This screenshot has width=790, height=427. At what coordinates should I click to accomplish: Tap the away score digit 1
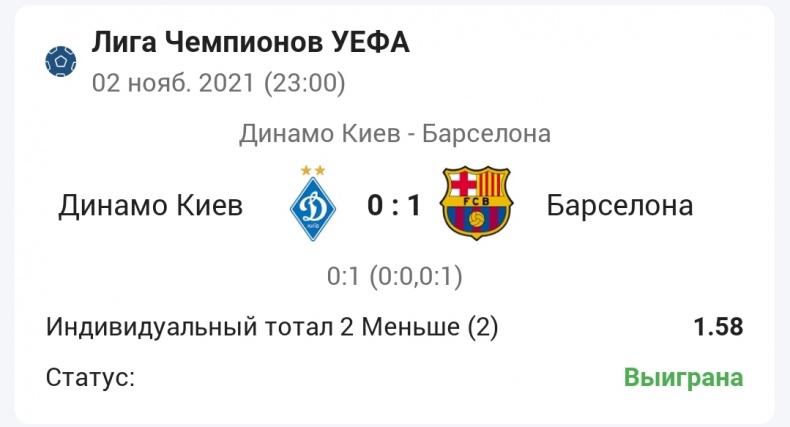pyautogui.click(x=414, y=205)
